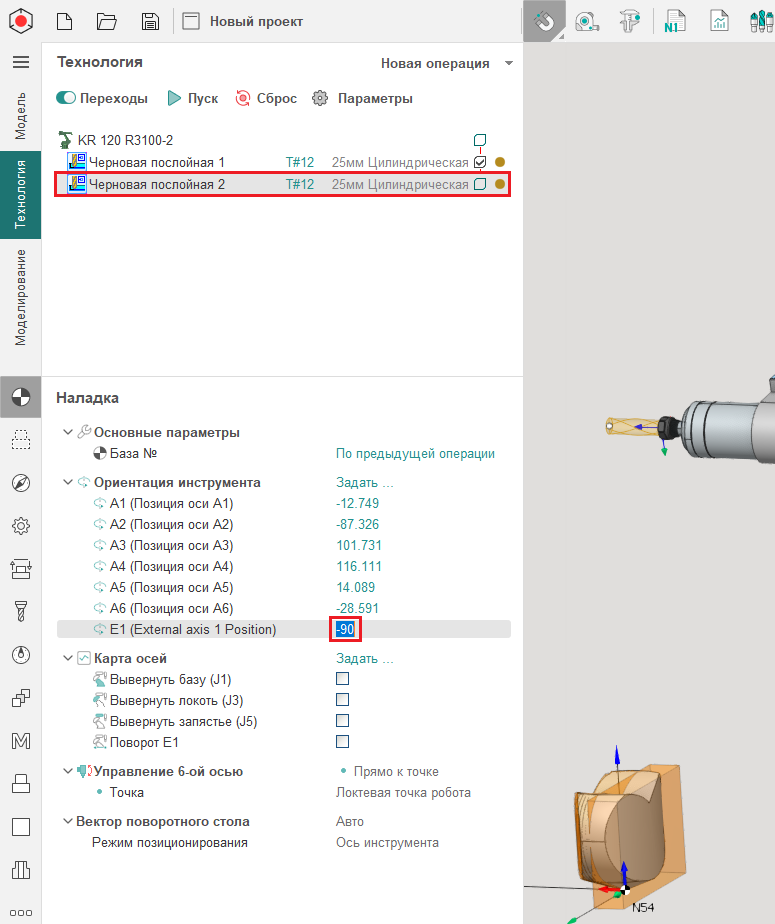Click the new project file icon
The image size is (775, 924).
[64, 21]
